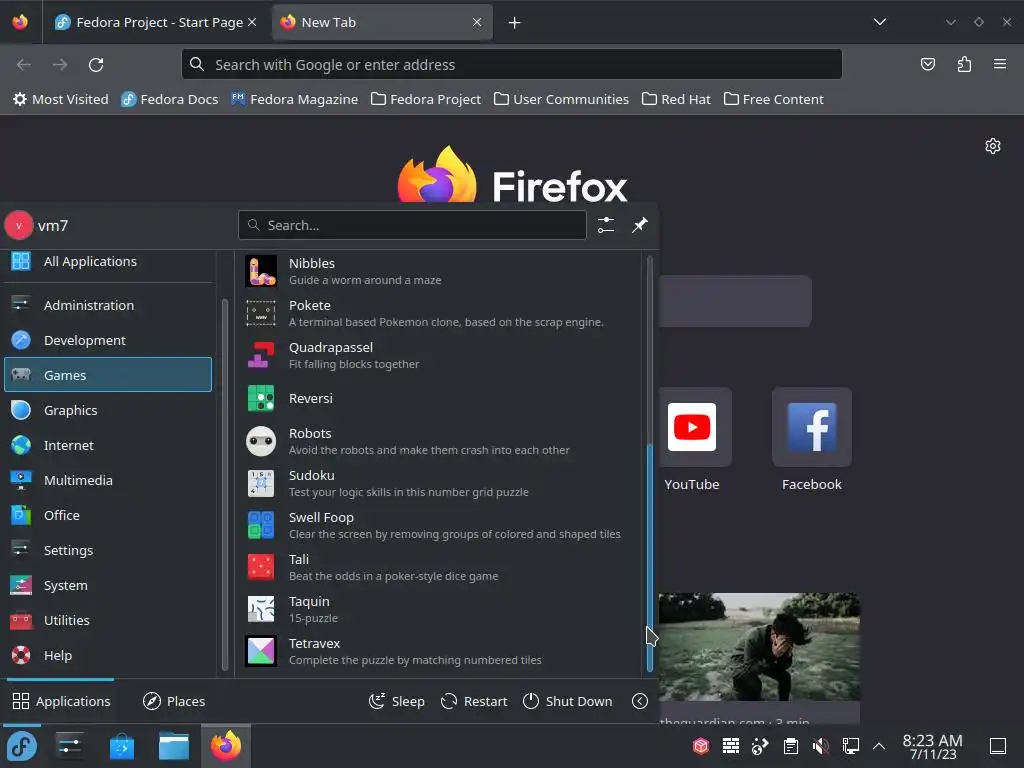
Task: Open Save to Pocket
Action: tap(927, 64)
